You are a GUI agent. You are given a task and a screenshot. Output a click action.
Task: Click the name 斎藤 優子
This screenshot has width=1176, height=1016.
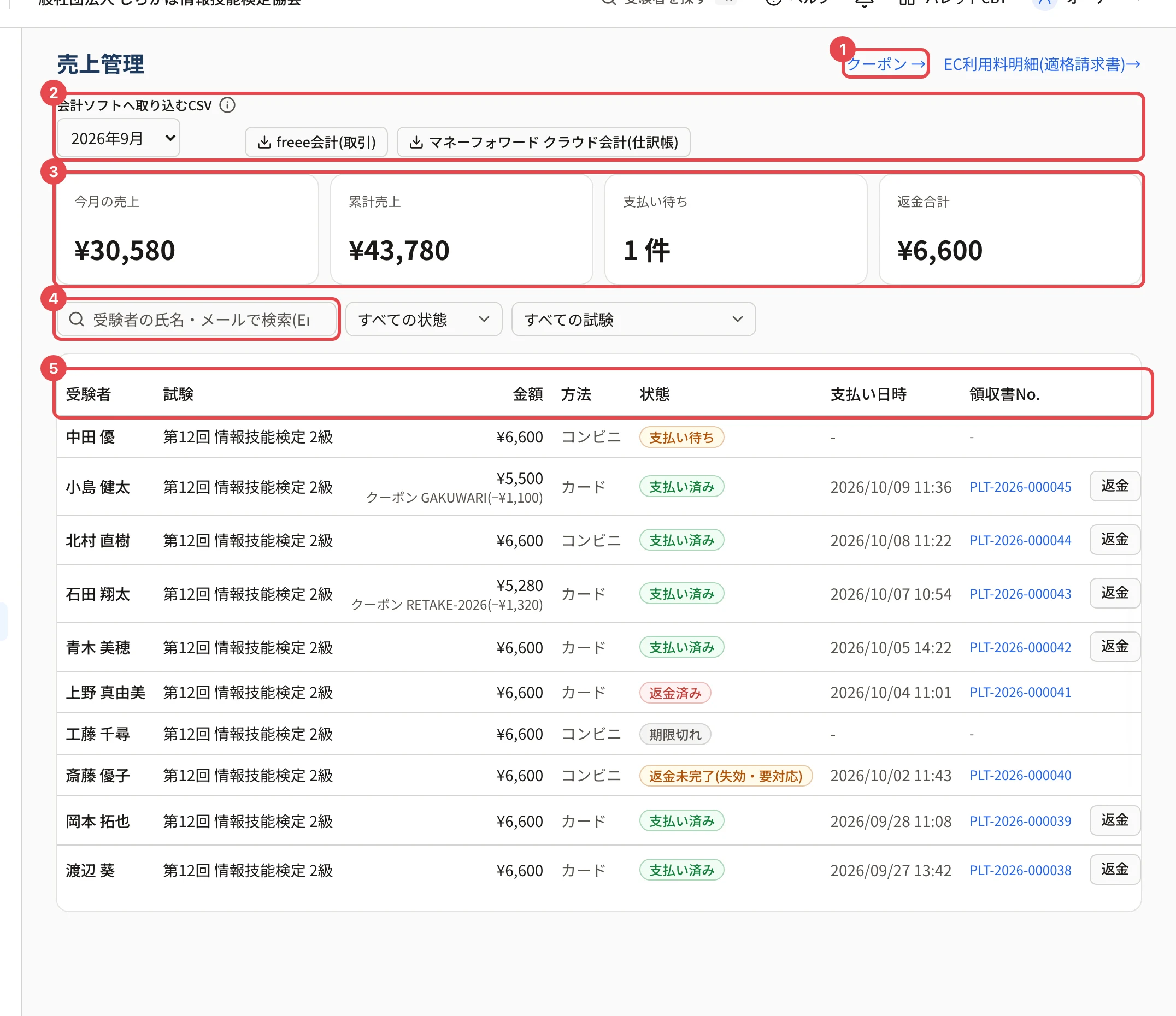[x=98, y=776]
